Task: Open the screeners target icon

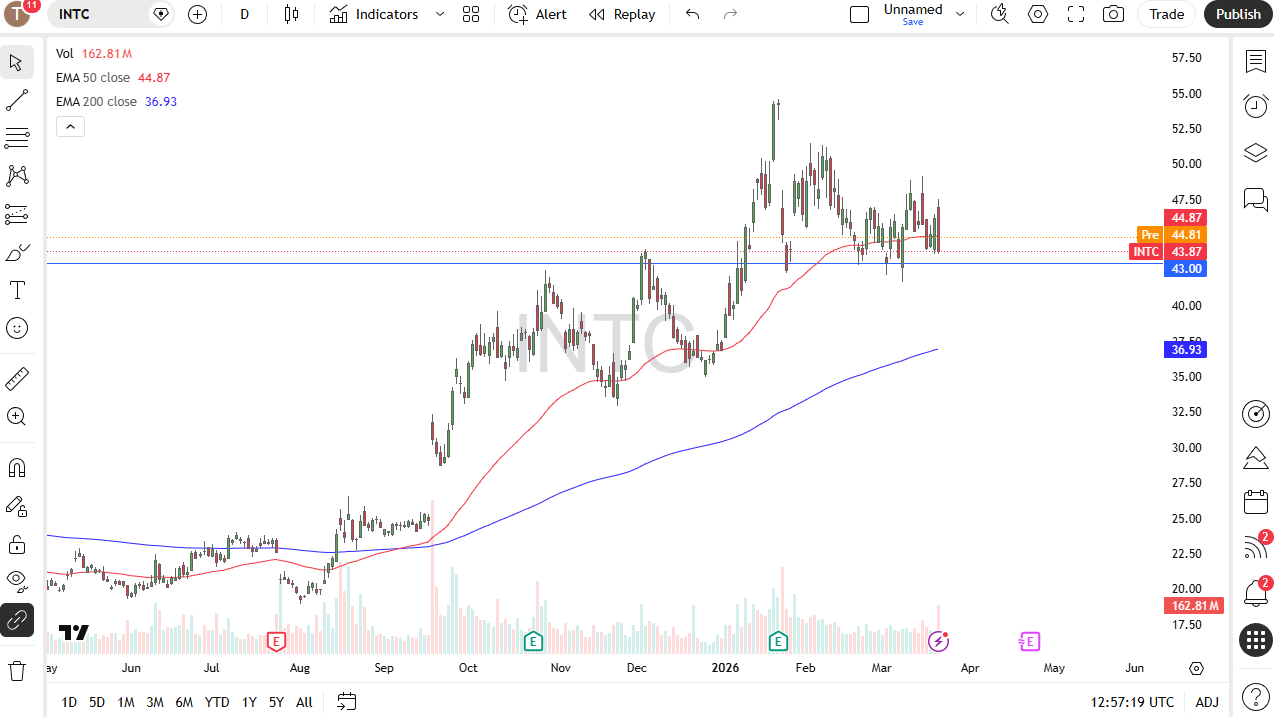Action: pos(1256,413)
